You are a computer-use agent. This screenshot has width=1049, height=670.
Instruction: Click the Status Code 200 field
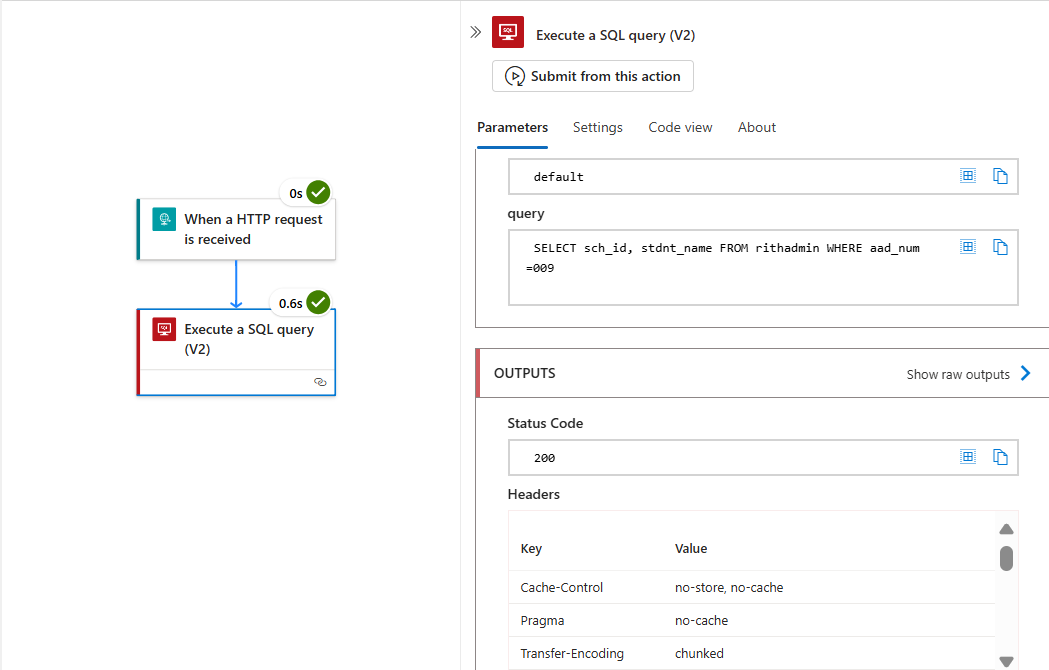click(x=763, y=458)
